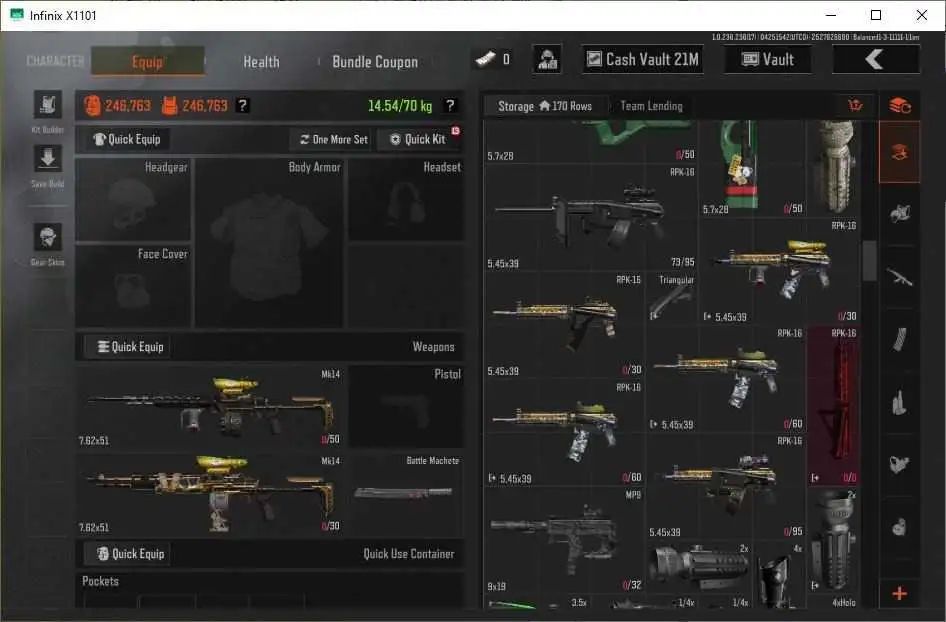Open the Gear Skin icon

point(48,237)
